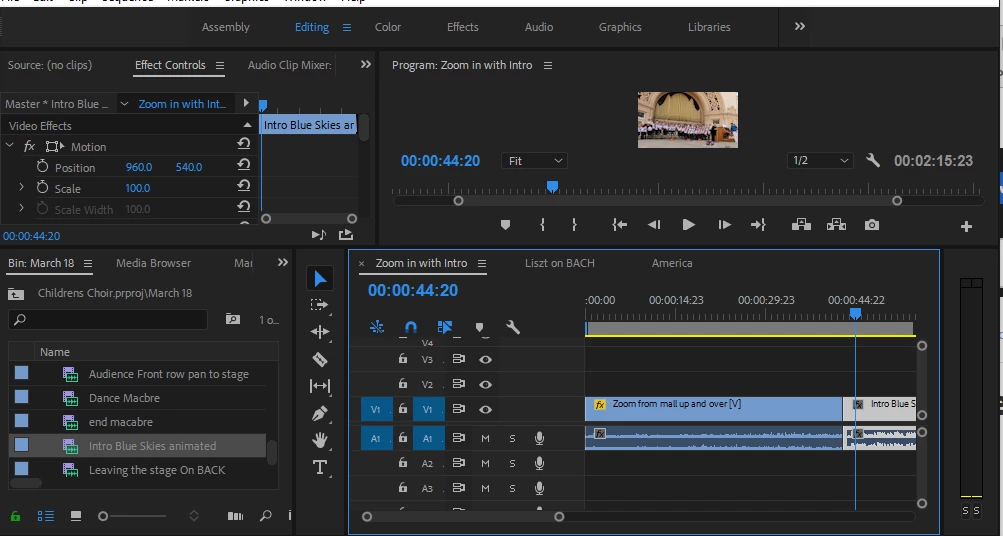The height and width of the screenshot is (536, 1003).
Task: Play the program sequence
Action: tap(688, 225)
